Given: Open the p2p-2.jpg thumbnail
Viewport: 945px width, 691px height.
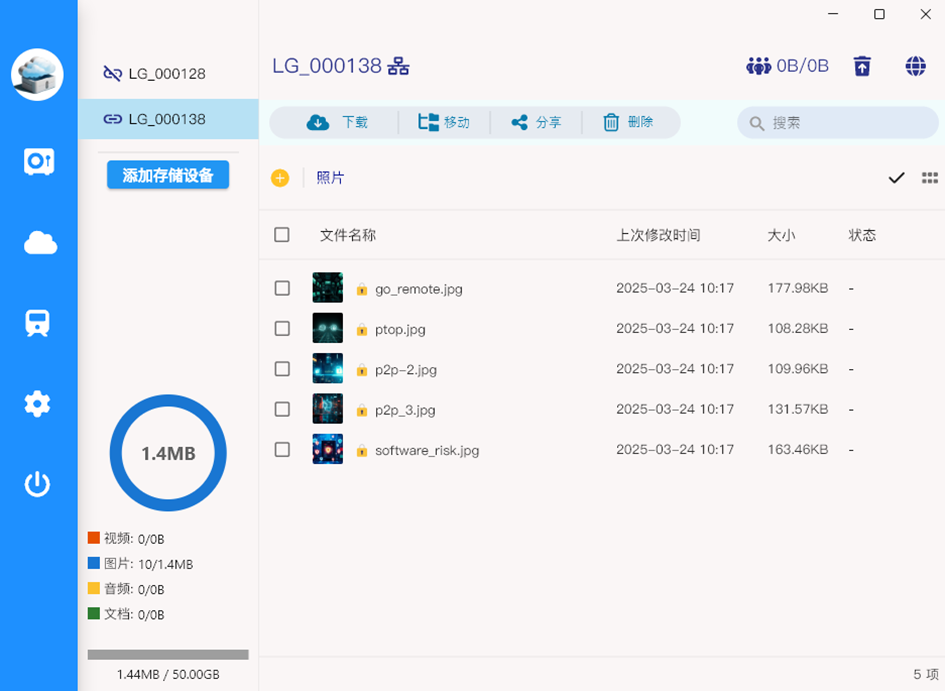Looking at the screenshot, I should click(x=328, y=368).
